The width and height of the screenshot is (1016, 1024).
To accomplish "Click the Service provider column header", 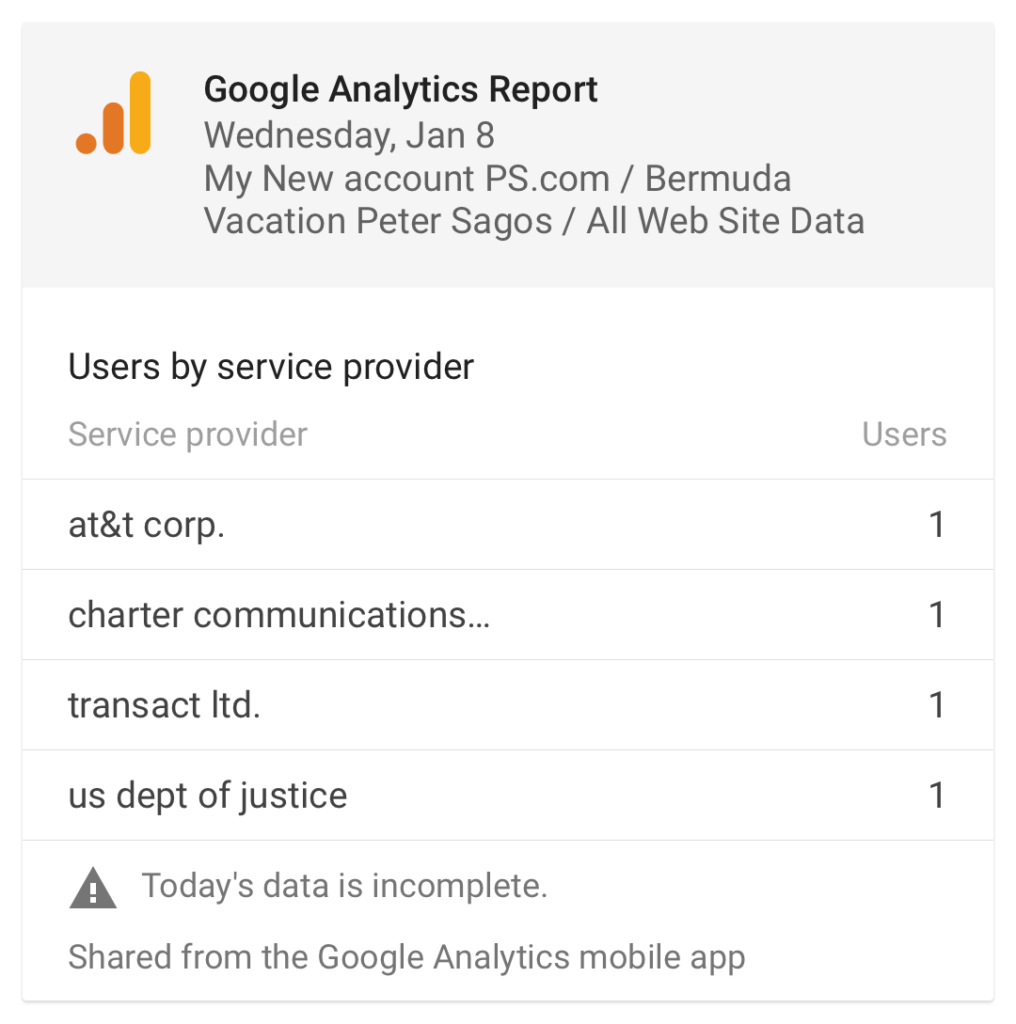I will coord(188,434).
